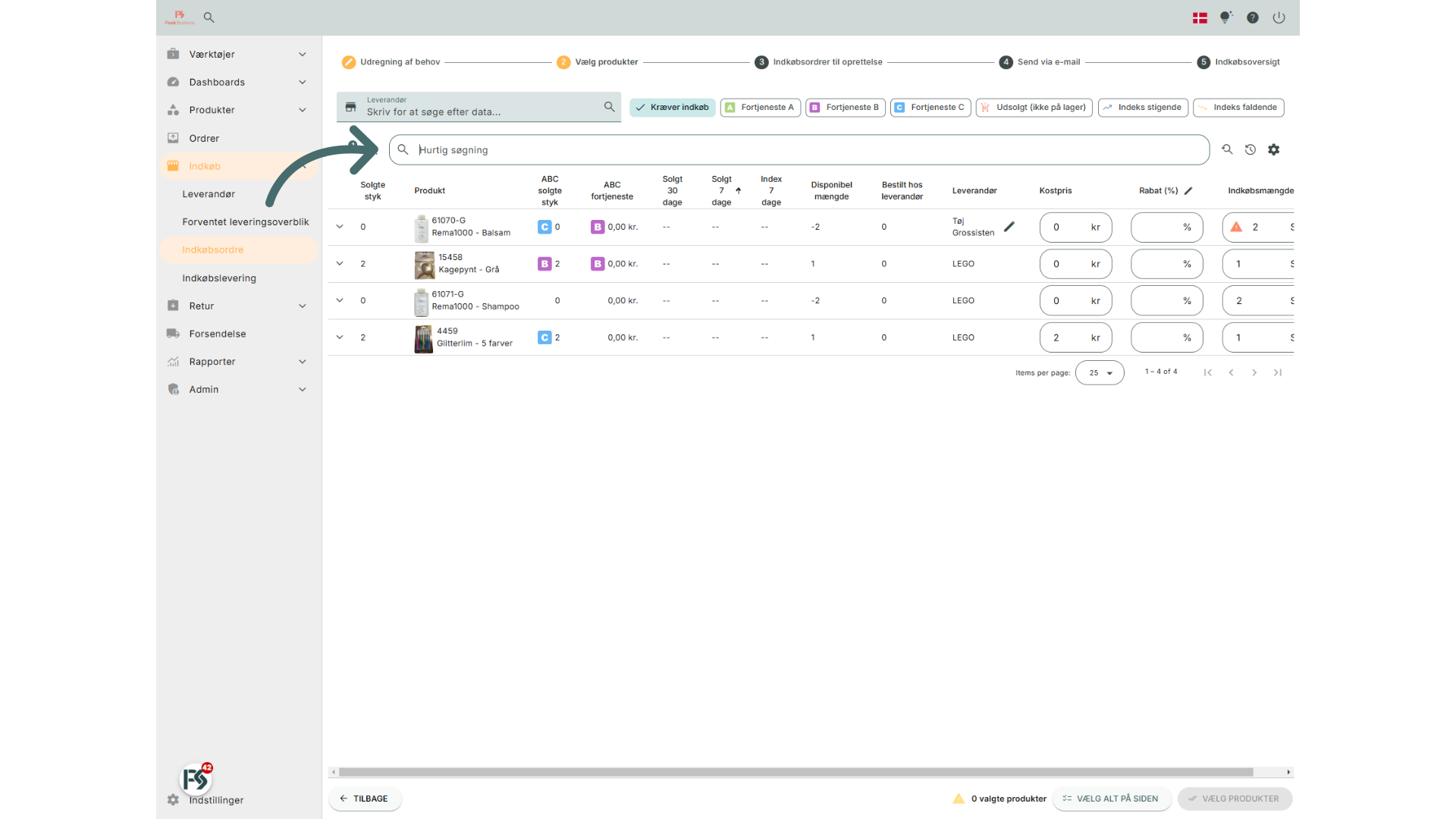Open the Leverandør sidebar submenu item

(209, 194)
